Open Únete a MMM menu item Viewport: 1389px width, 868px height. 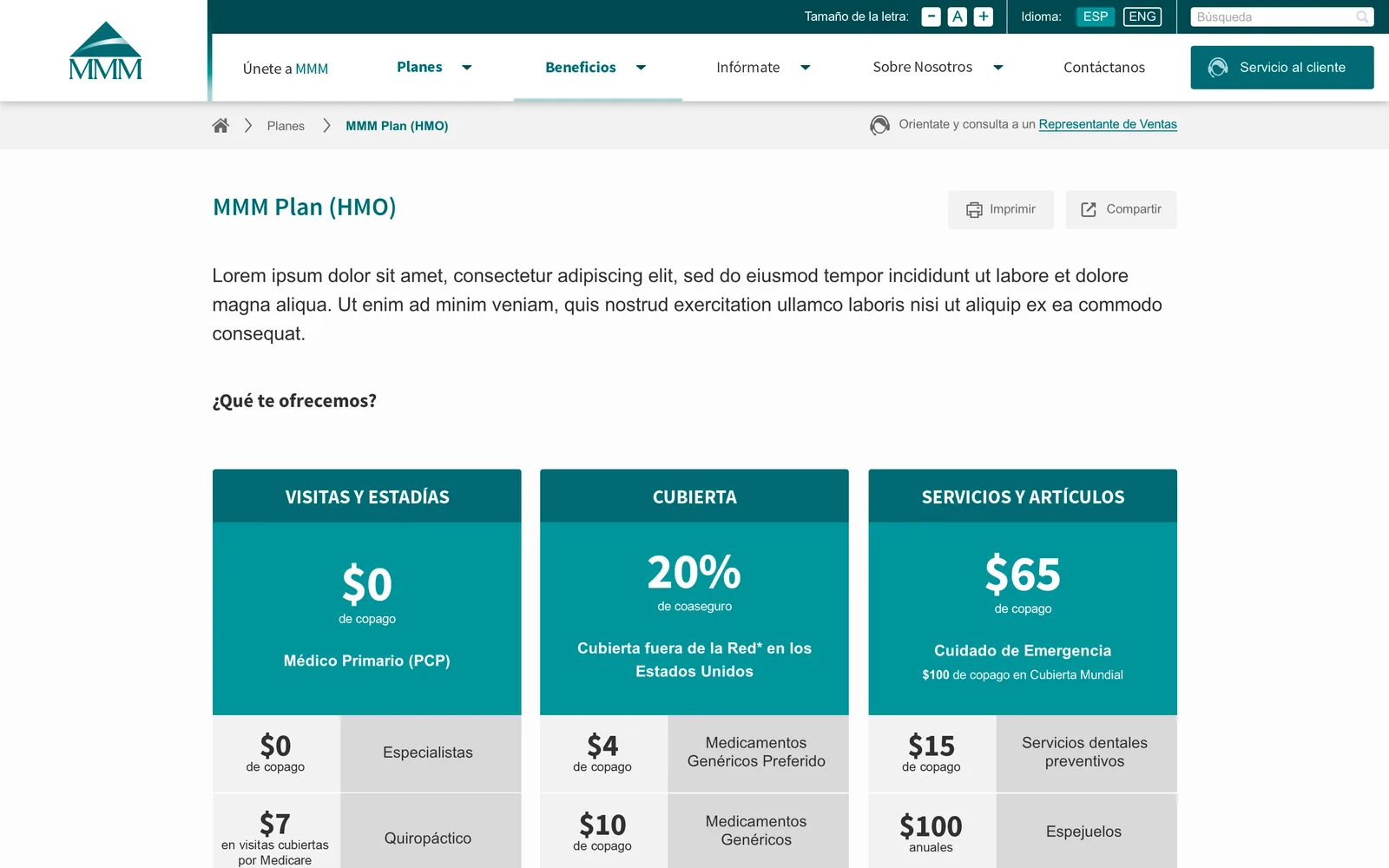286,69
